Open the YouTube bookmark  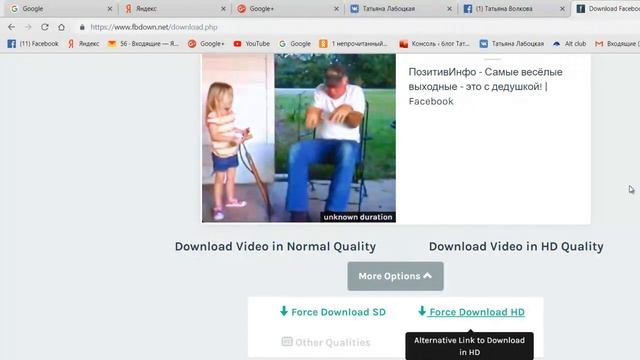point(251,44)
